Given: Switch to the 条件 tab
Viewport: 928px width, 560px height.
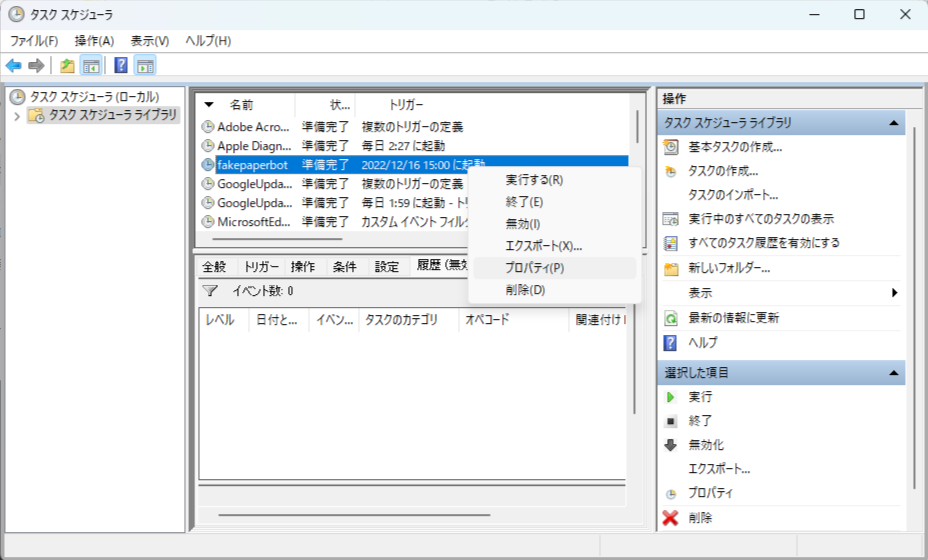Looking at the screenshot, I should pos(344,267).
